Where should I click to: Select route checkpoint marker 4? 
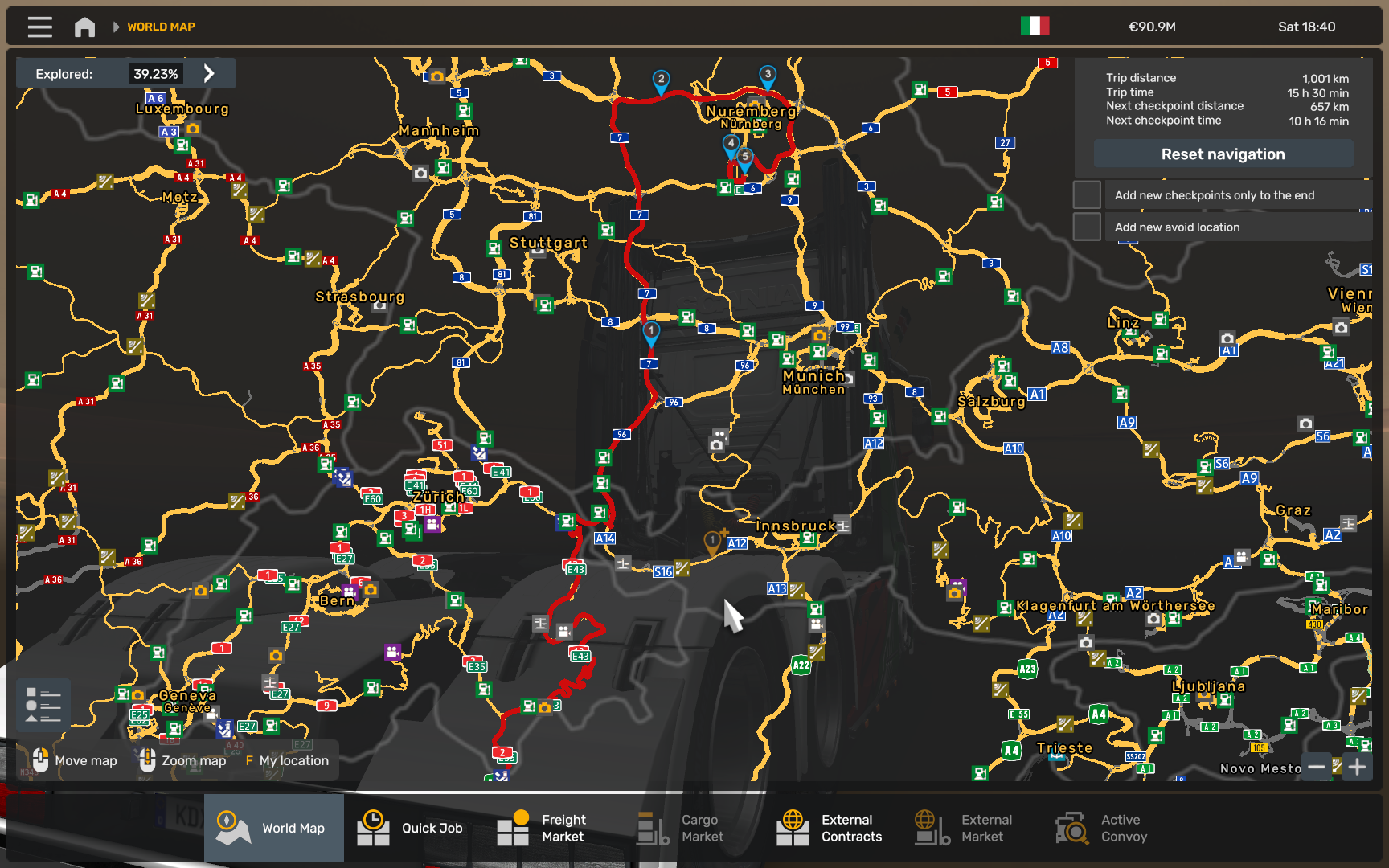731,146
